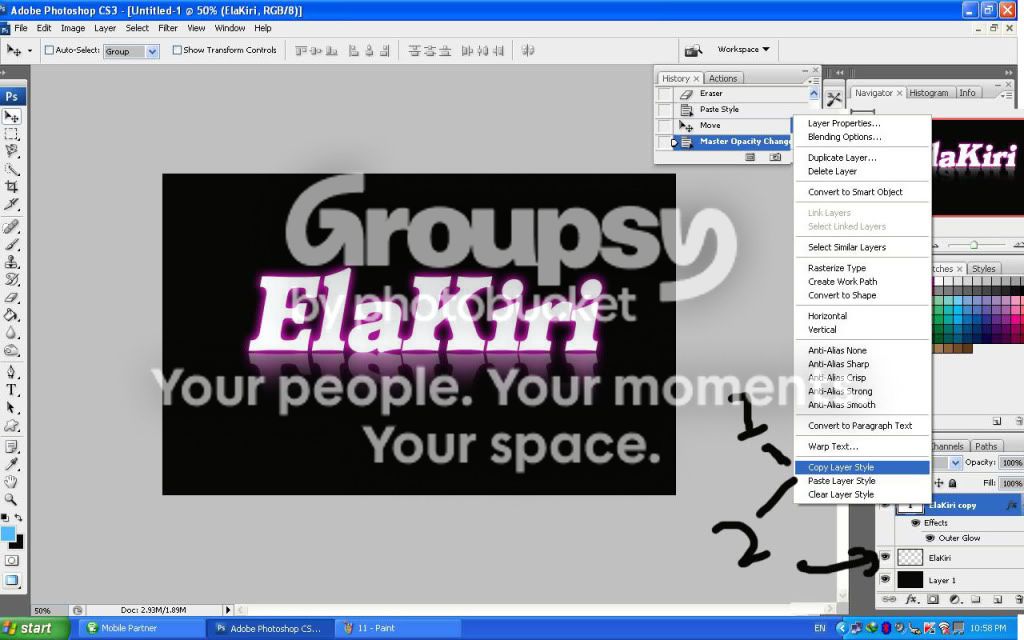
Task: Open the status bar info arrow
Action: (228, 610)
